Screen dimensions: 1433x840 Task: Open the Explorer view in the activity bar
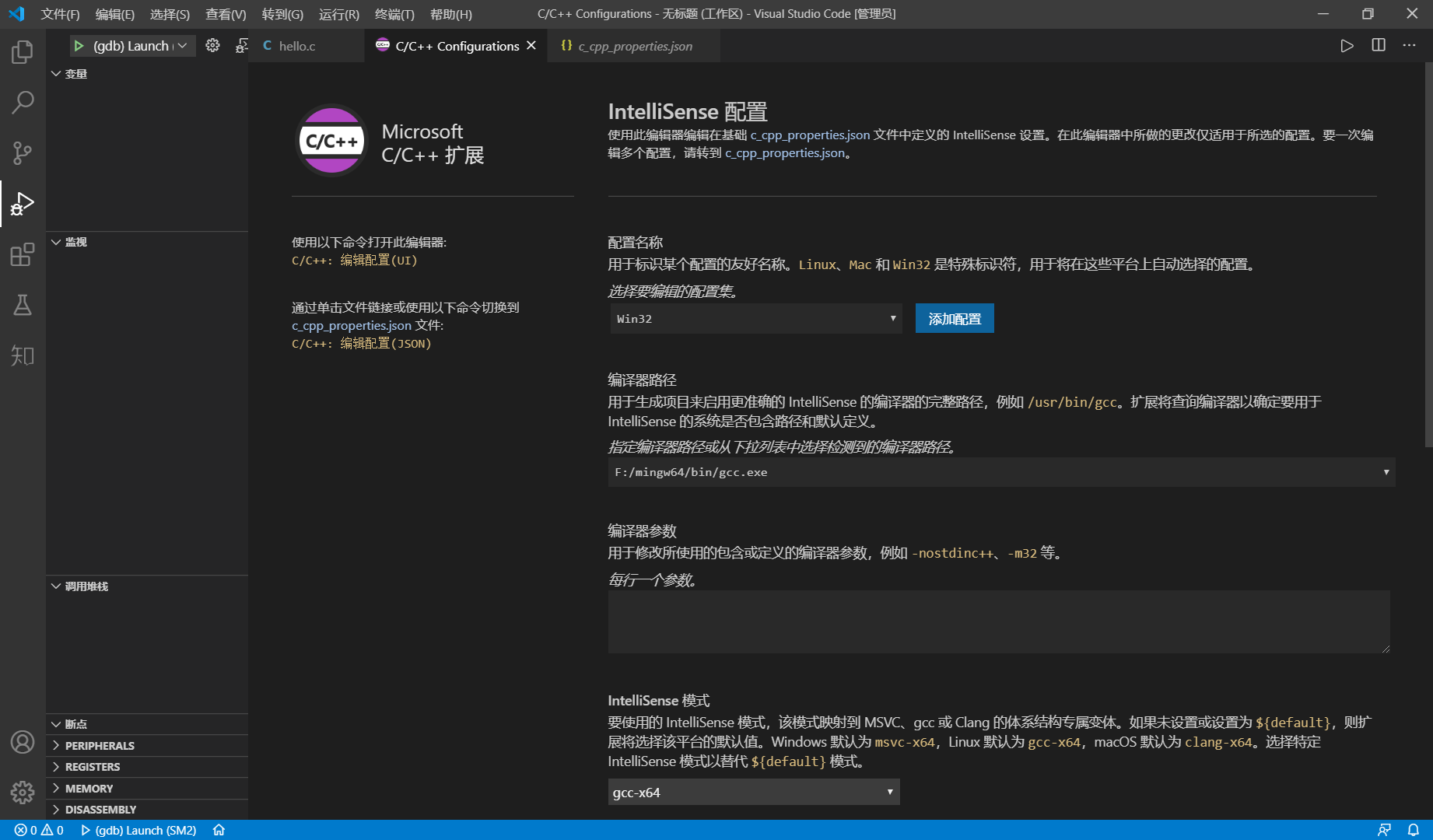coord(22,51)
